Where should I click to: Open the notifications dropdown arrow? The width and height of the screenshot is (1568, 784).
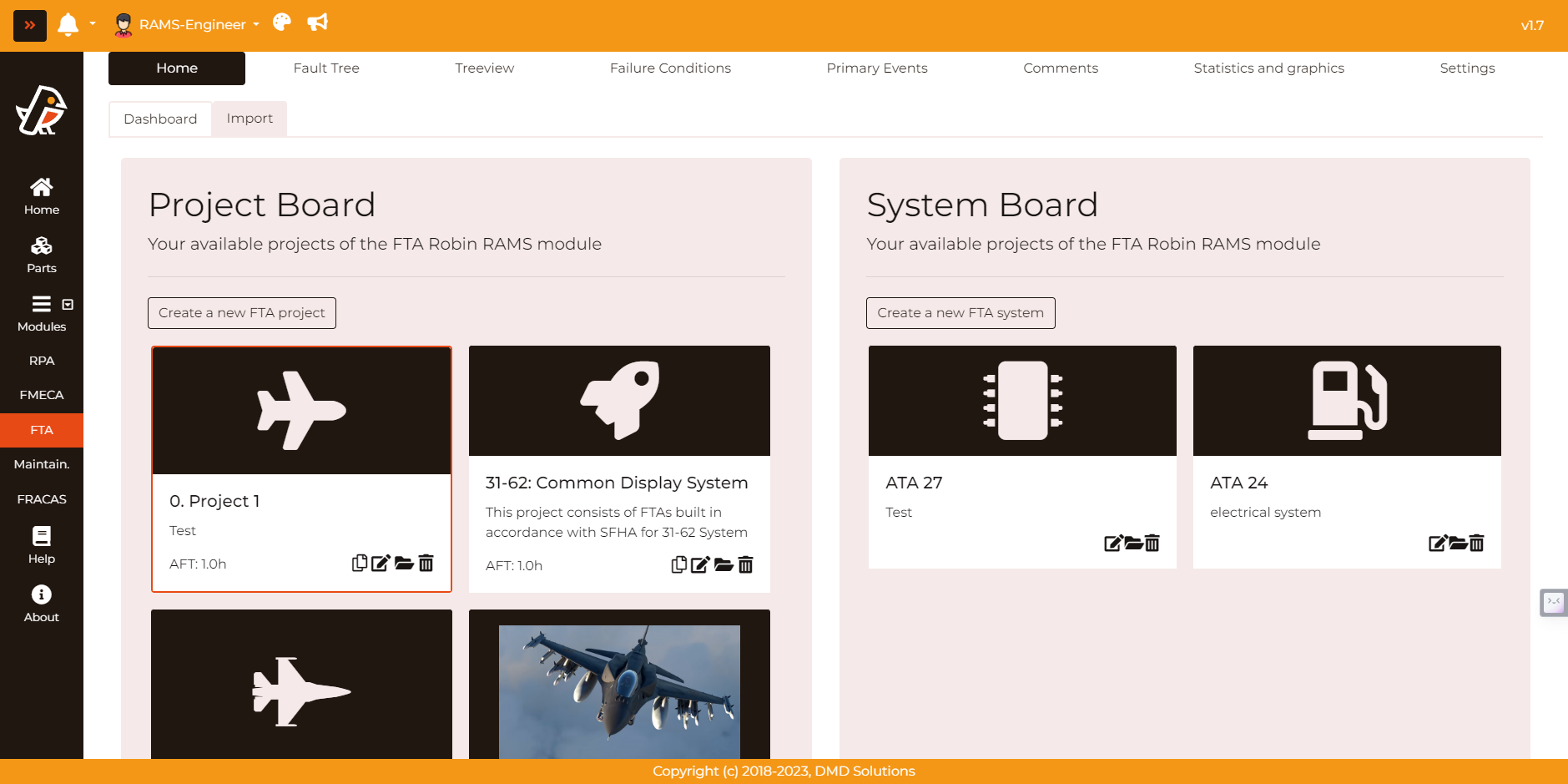(x=93, y=24)
